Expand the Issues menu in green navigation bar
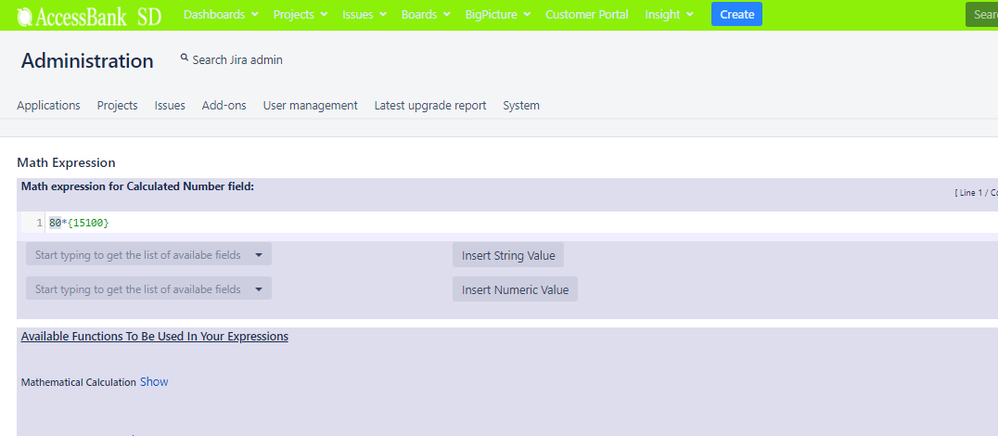Screen dimensions: 998x436 (364, 14)
